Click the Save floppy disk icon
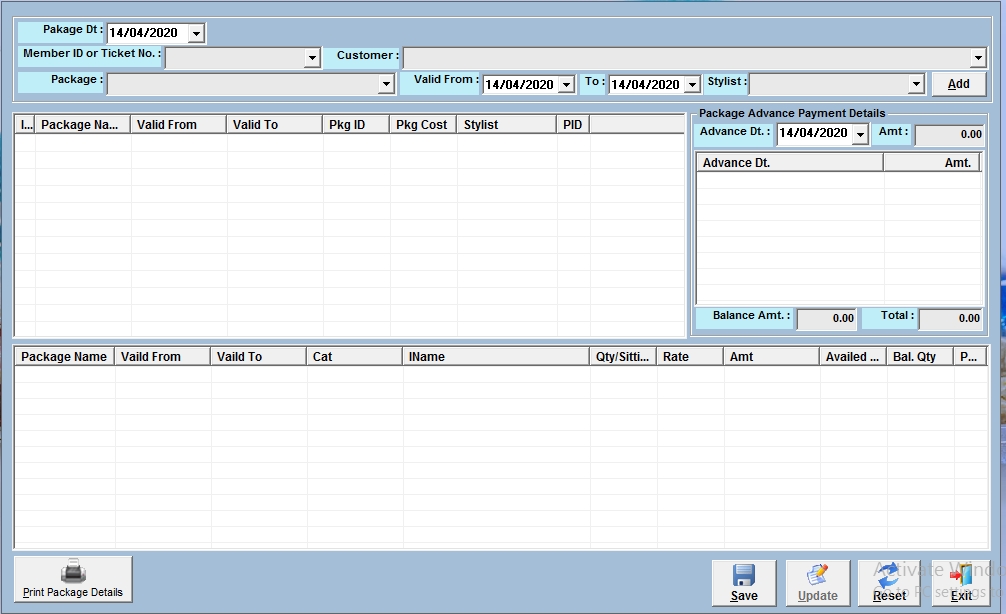Viewport: 1006px width, 614px height. coord(743,575)
